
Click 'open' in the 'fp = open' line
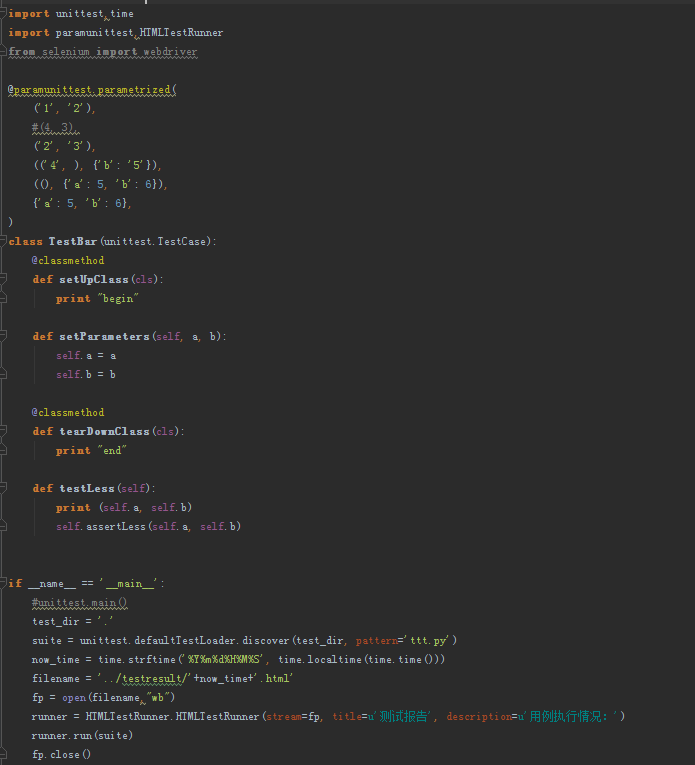coord(74,698)
